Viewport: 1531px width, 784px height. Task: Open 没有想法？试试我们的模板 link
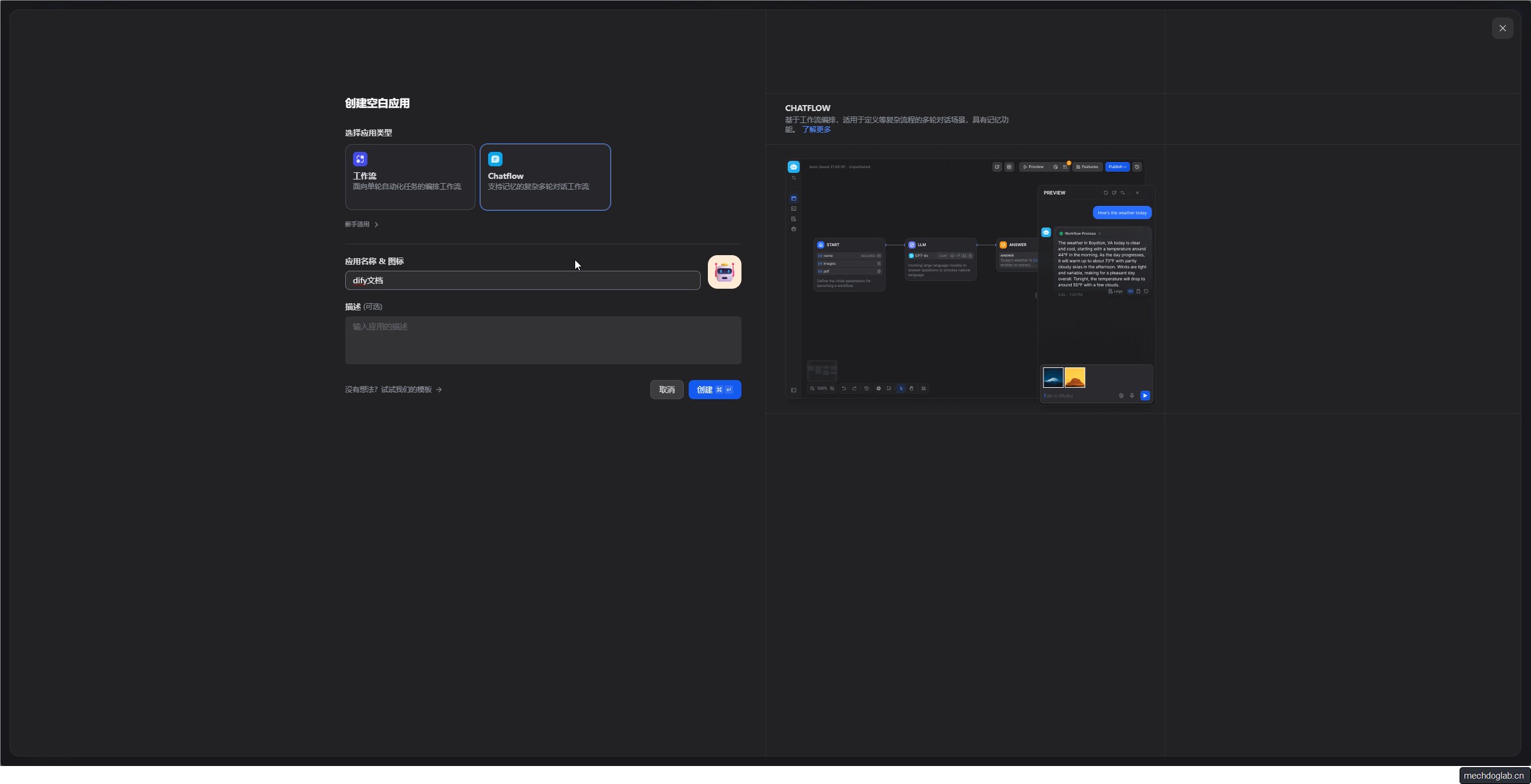pos(393,390)
